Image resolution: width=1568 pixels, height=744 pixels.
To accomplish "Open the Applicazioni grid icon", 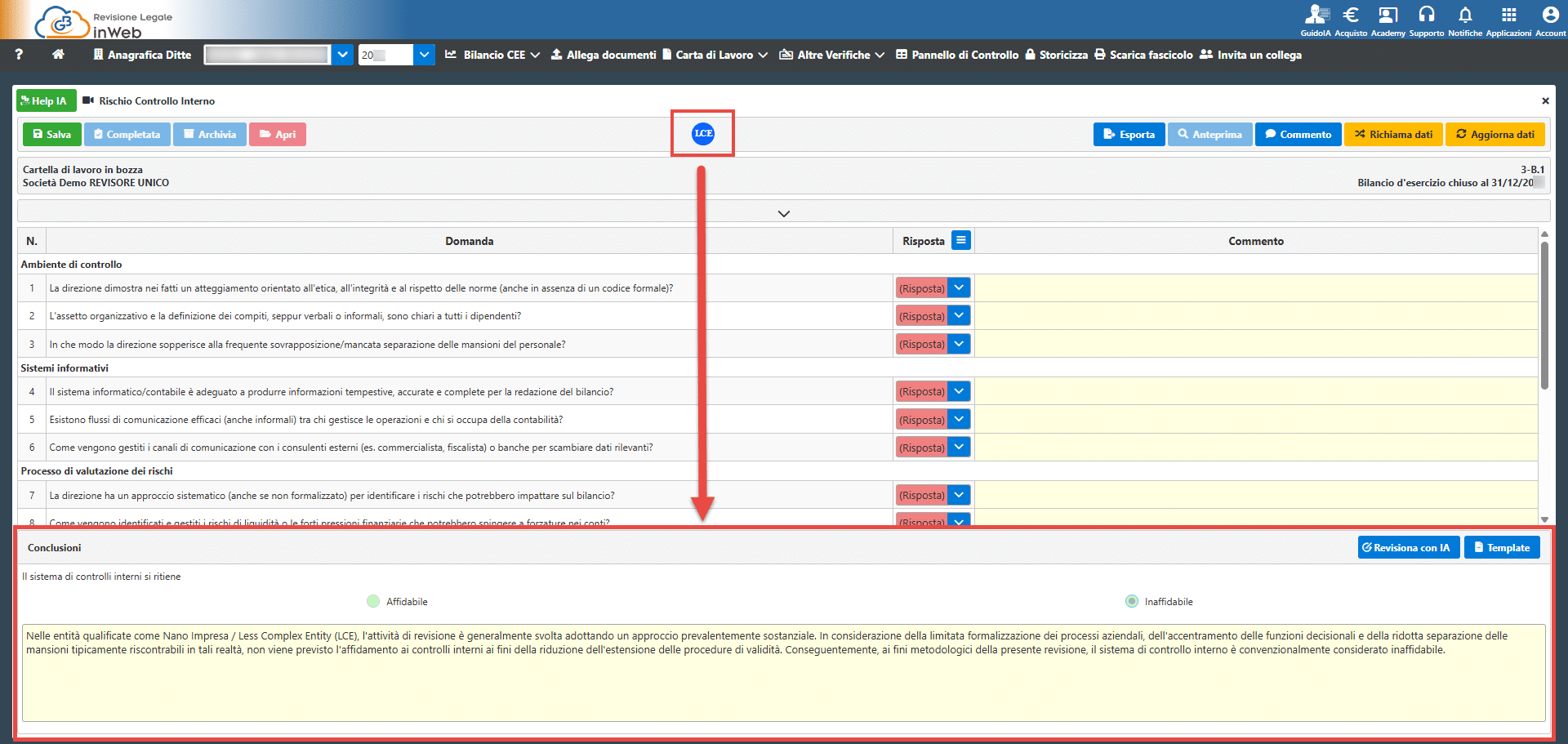I will coord(1508,15).
